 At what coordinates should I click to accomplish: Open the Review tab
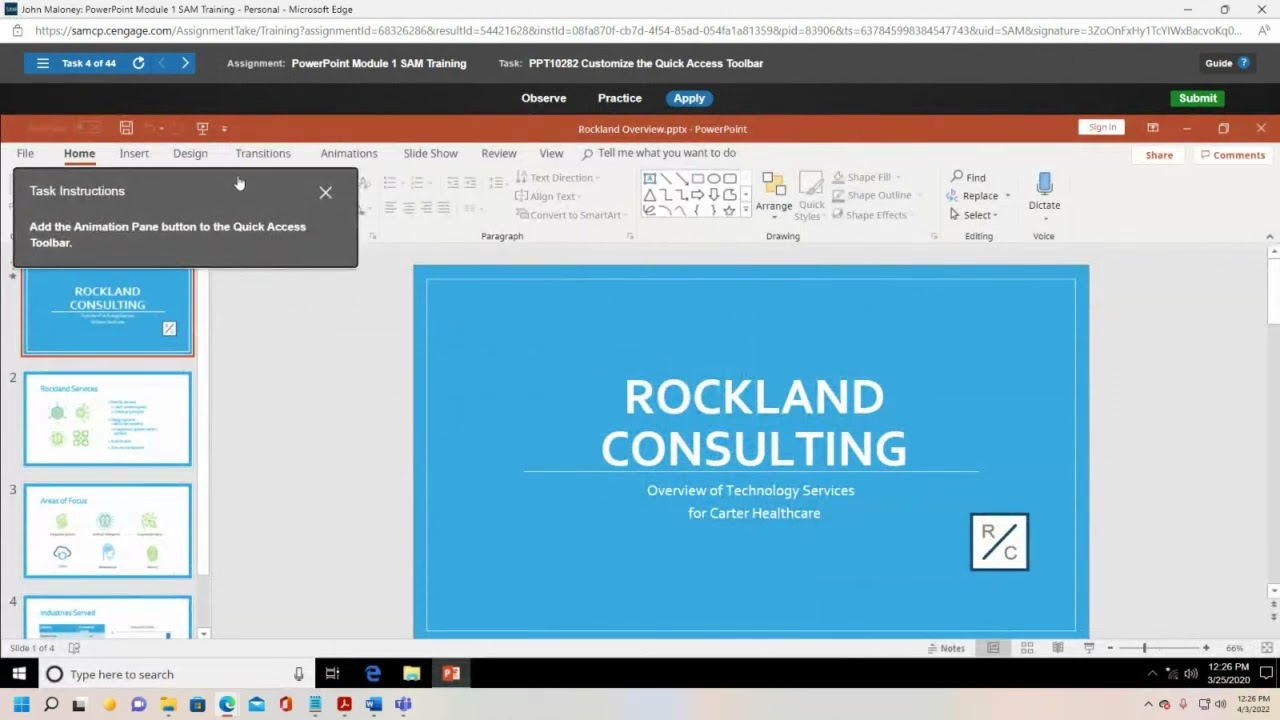499,153
